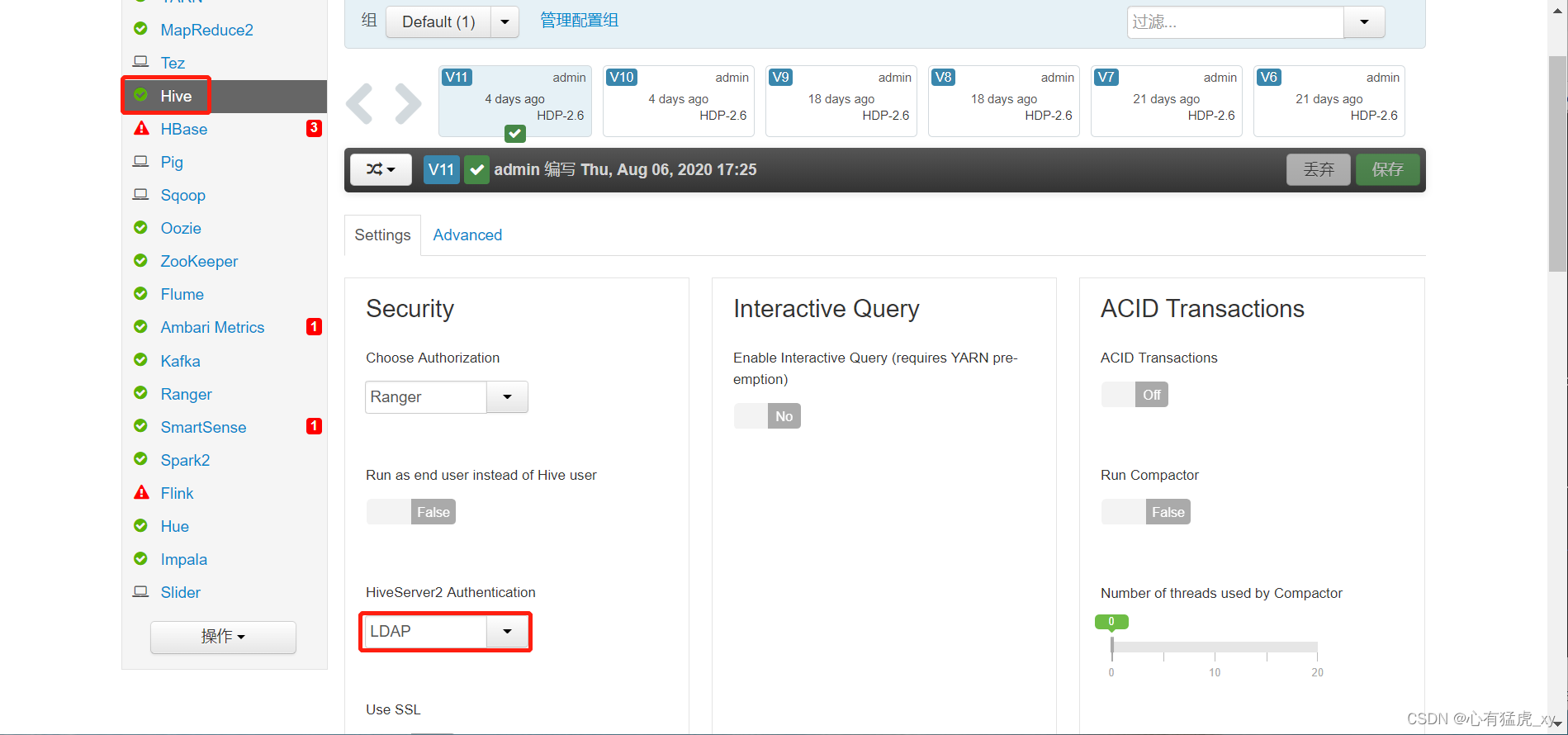The height and width of the screenshot is (735, 1568).
Task: Click Hive green check status icon
Action: click(140, 95)
